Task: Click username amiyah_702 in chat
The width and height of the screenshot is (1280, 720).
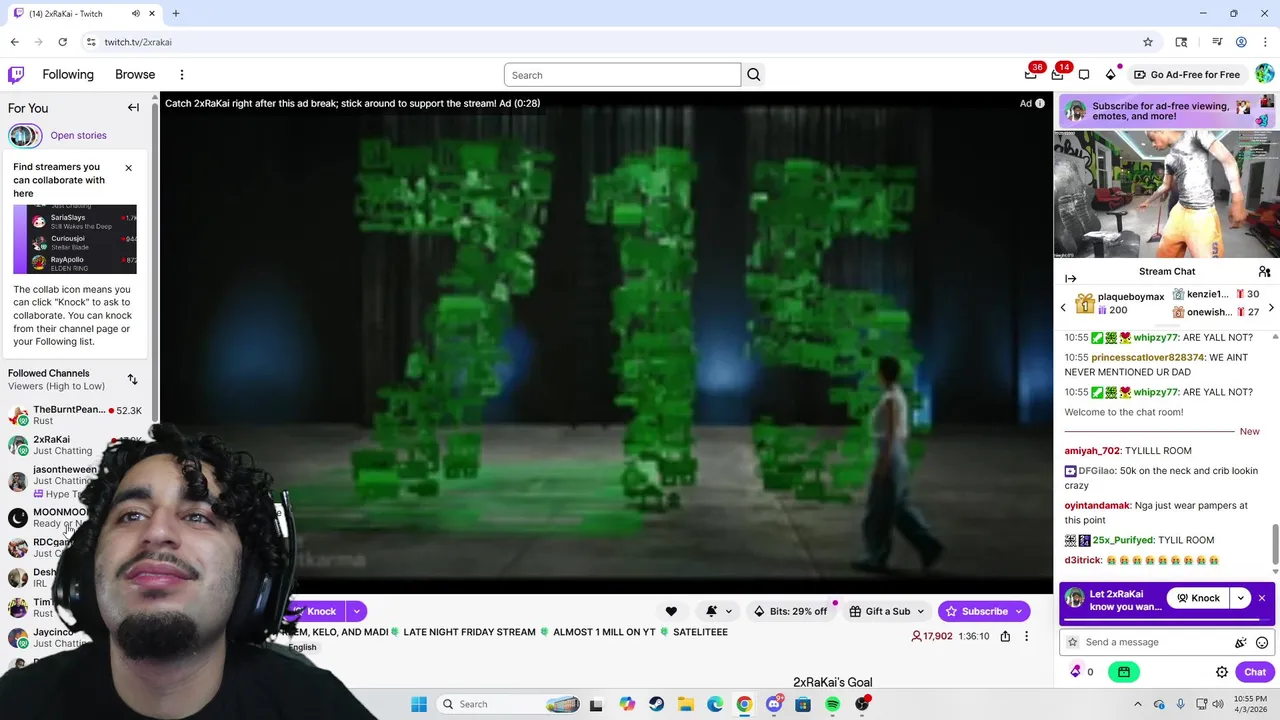Action: (x=1092, y=451)
